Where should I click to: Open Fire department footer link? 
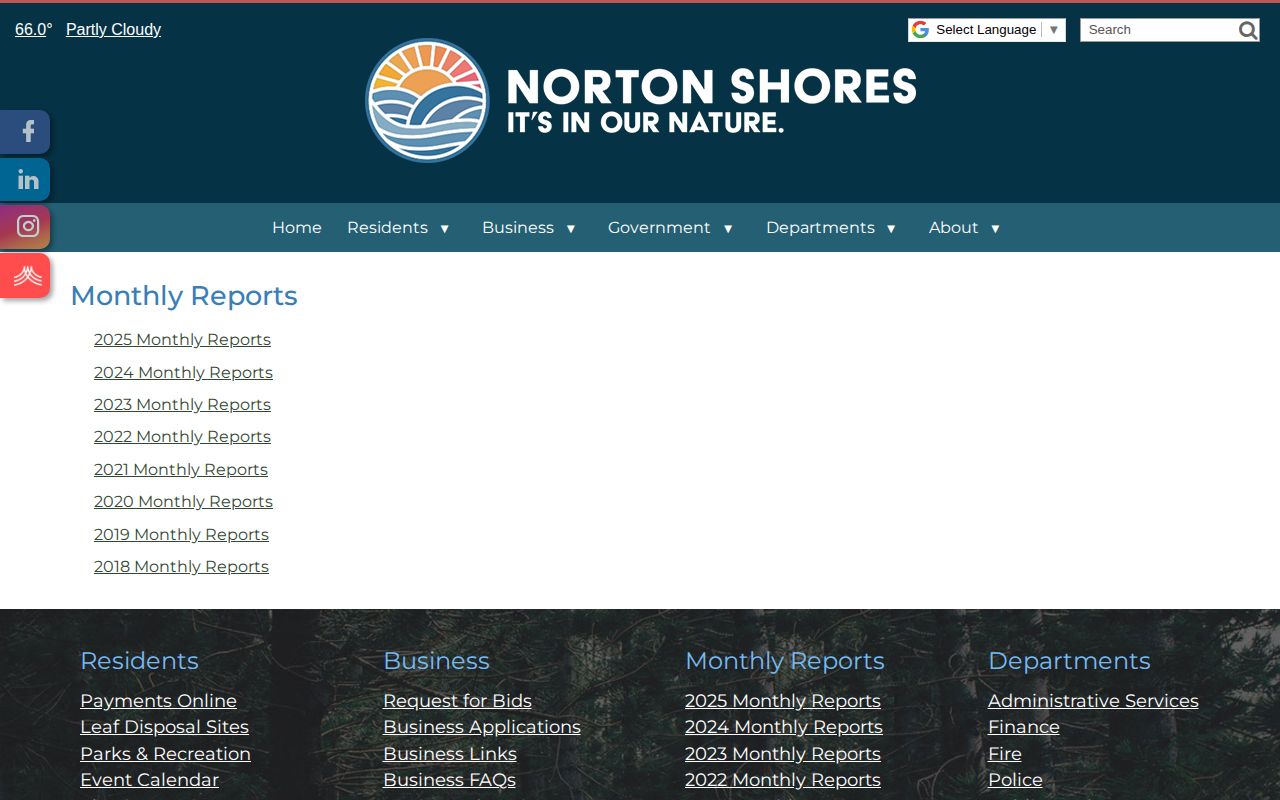coord(1005,754)
